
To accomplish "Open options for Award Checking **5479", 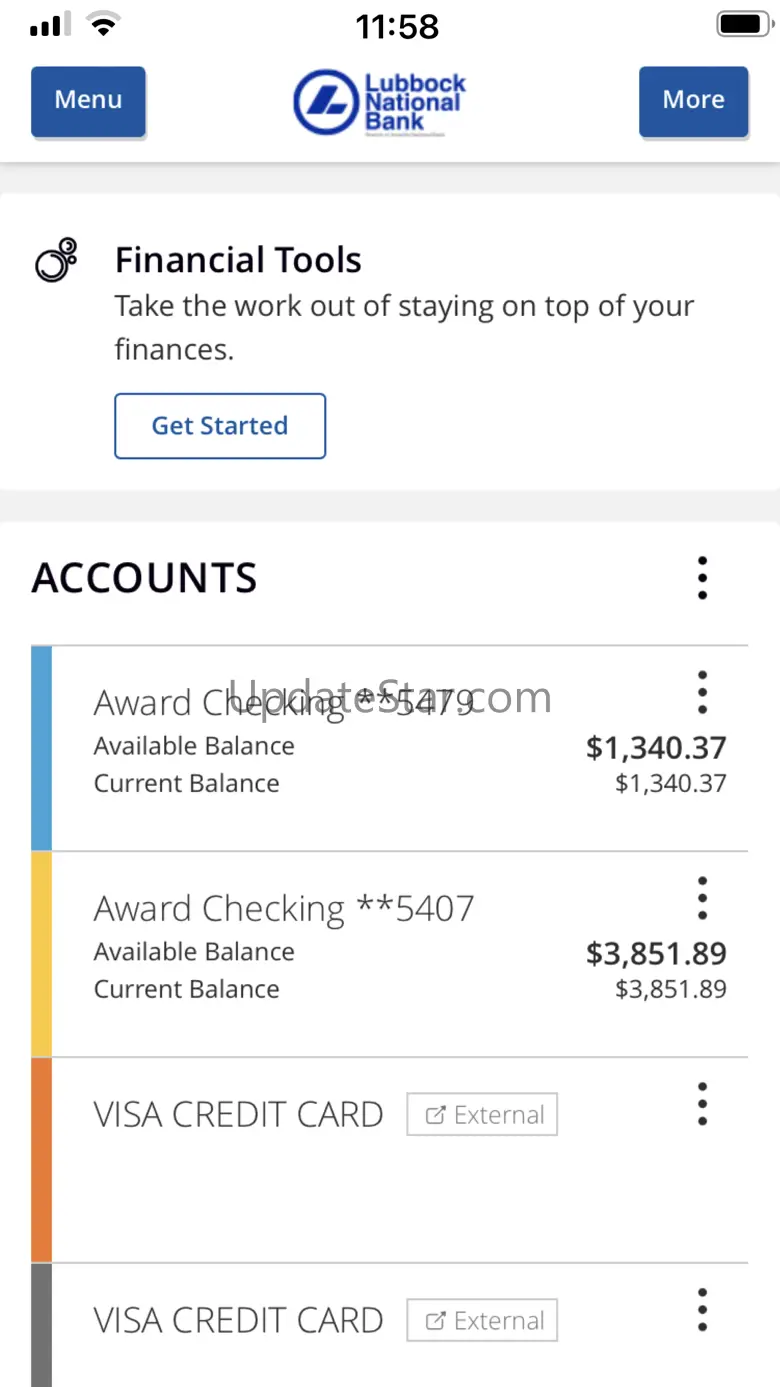I will click(702, 692).
